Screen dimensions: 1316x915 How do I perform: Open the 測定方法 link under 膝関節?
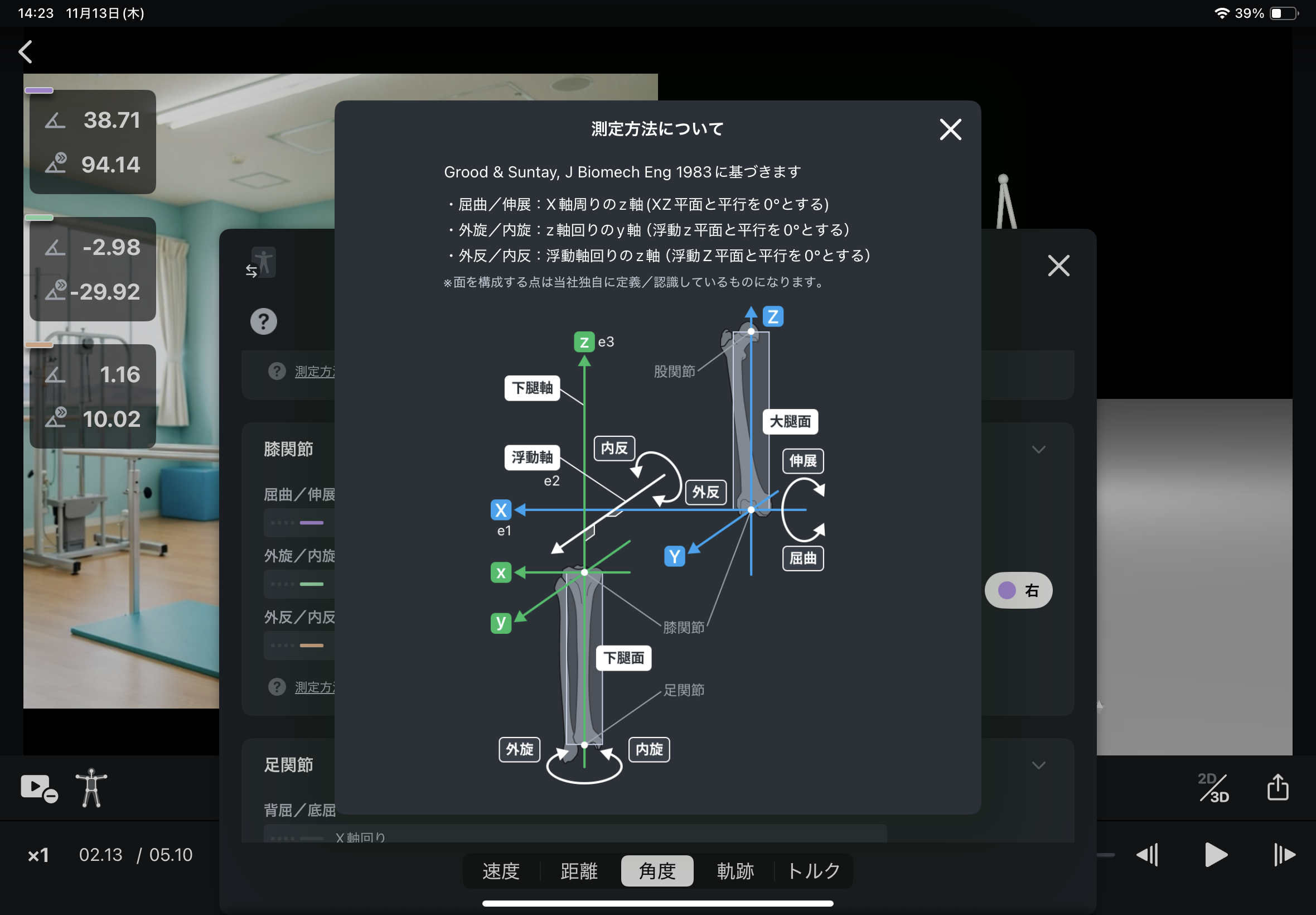point(313,687)
